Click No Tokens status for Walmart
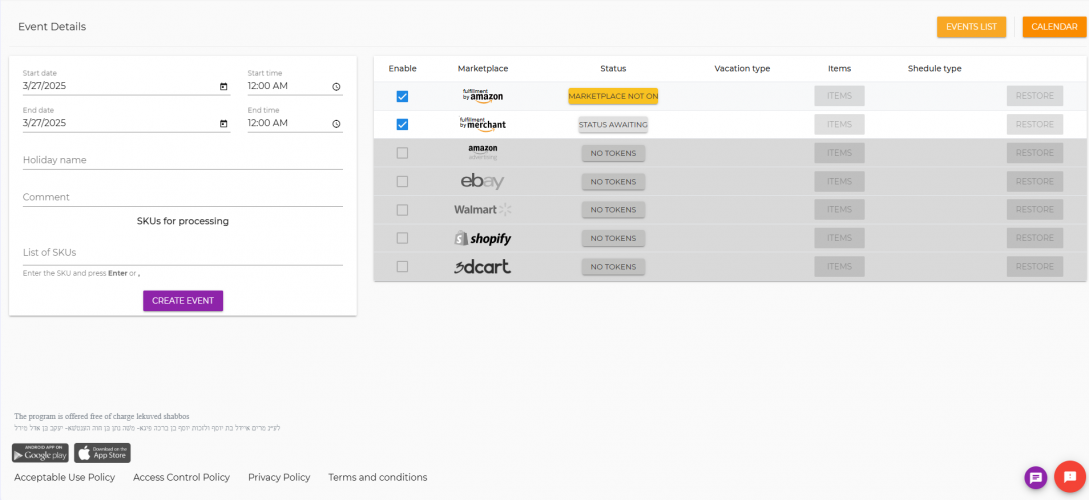The height and width of the screenshot is (500, 1089). click(613, 210)
